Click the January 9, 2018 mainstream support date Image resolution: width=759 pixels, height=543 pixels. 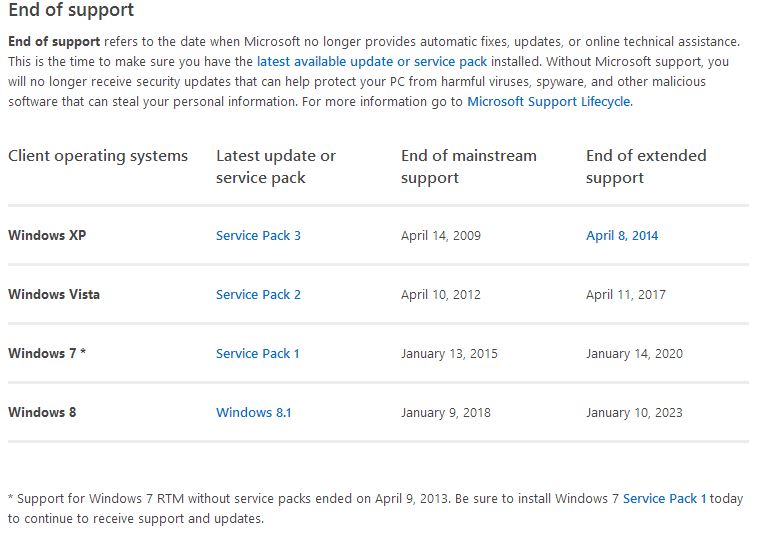pyautogui.click(x=446, y=413)
